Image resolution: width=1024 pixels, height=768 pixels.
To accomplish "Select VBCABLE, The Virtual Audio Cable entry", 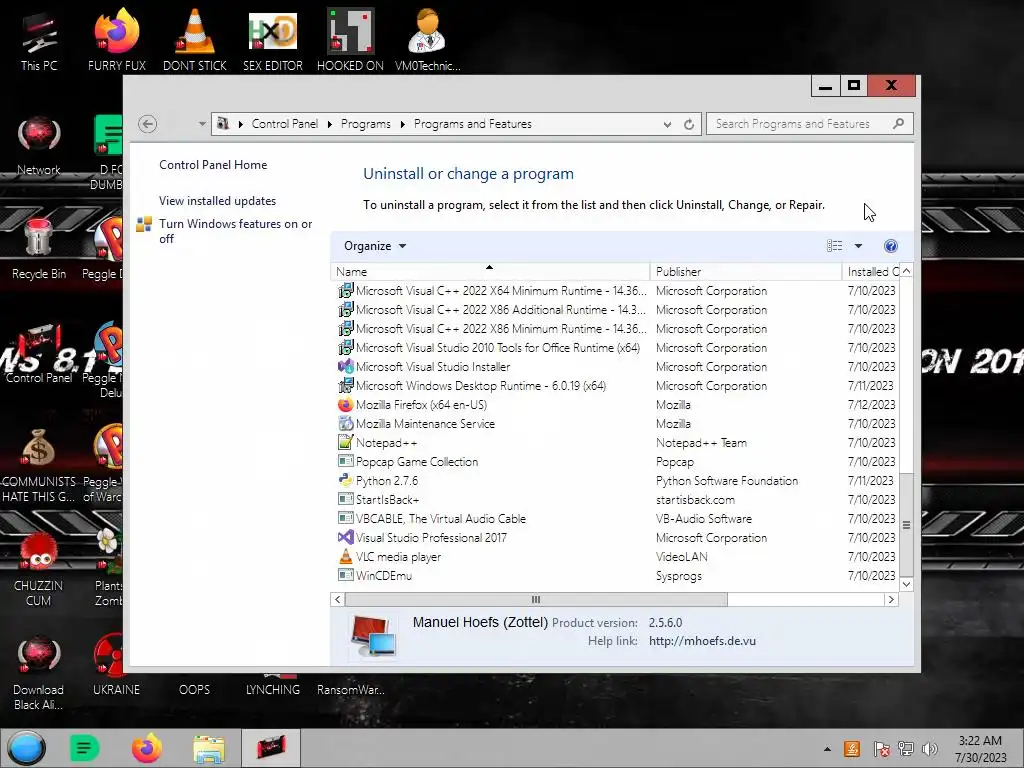I will point(615,519).
